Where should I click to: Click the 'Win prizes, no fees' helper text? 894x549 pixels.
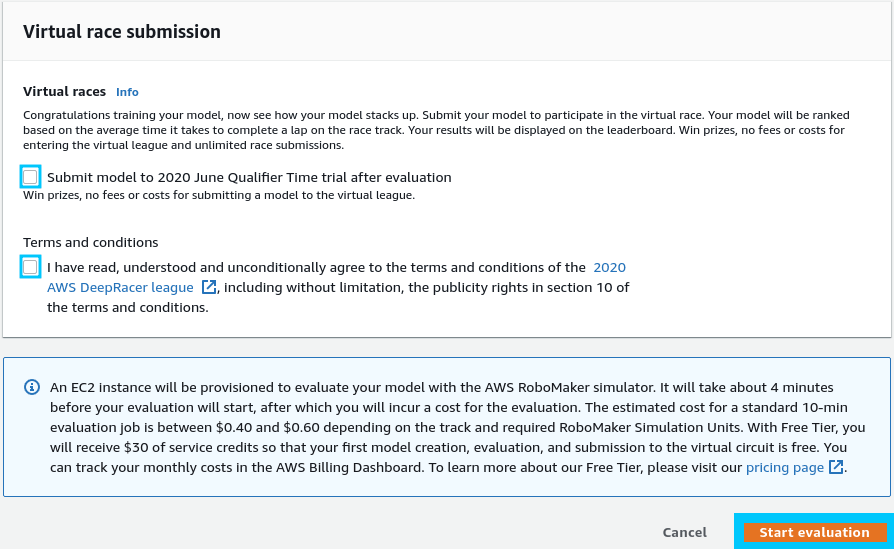coord(218,195)
